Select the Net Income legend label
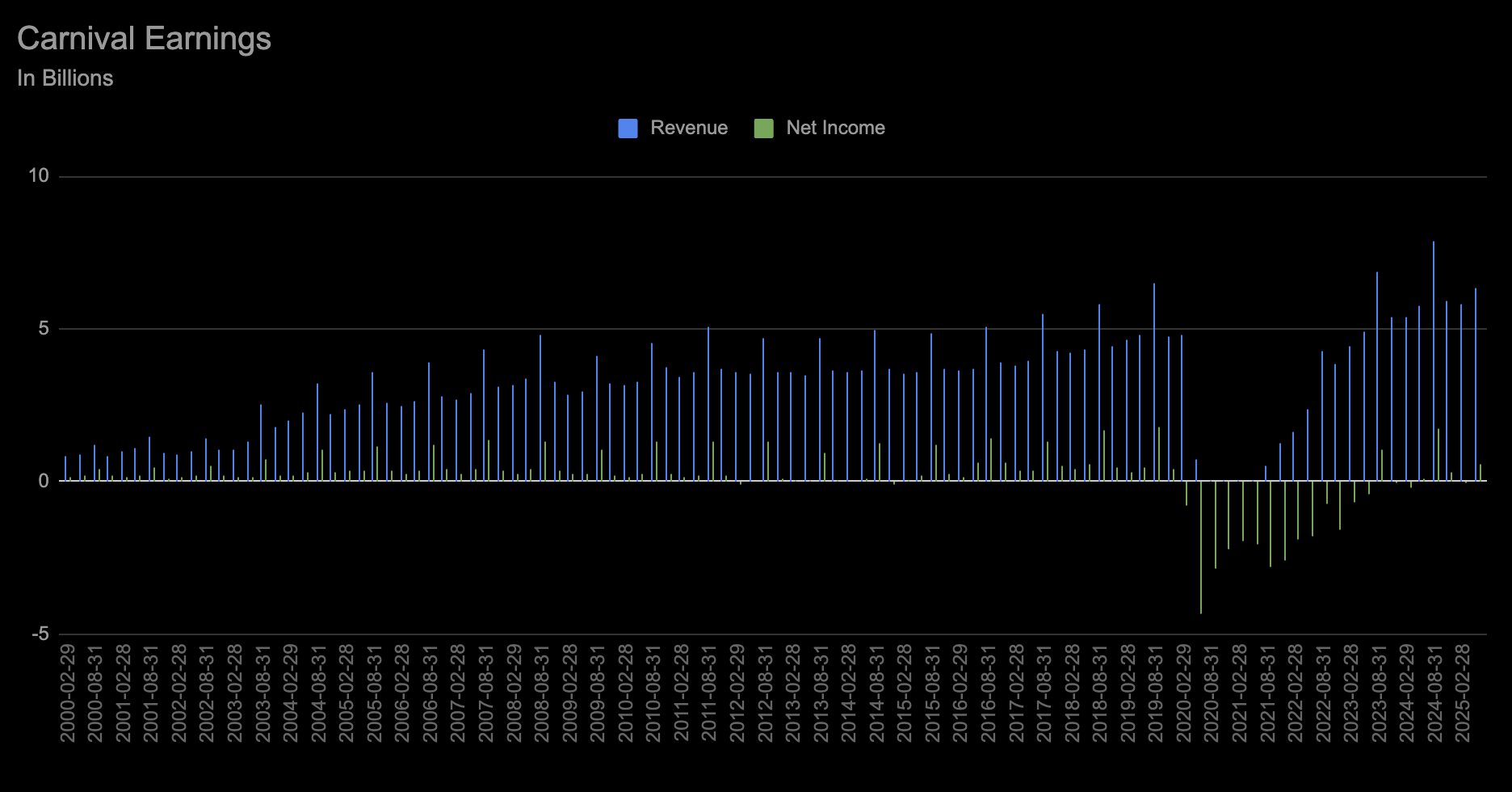1512x792 pixels. click(835, 128)
